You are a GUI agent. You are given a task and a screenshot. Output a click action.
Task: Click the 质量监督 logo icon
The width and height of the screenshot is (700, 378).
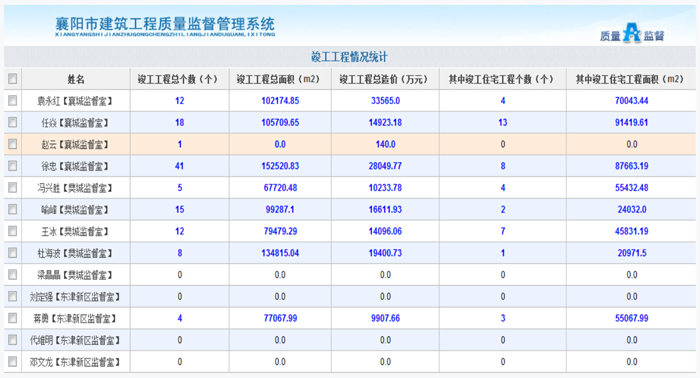click(x=632, y=33)
